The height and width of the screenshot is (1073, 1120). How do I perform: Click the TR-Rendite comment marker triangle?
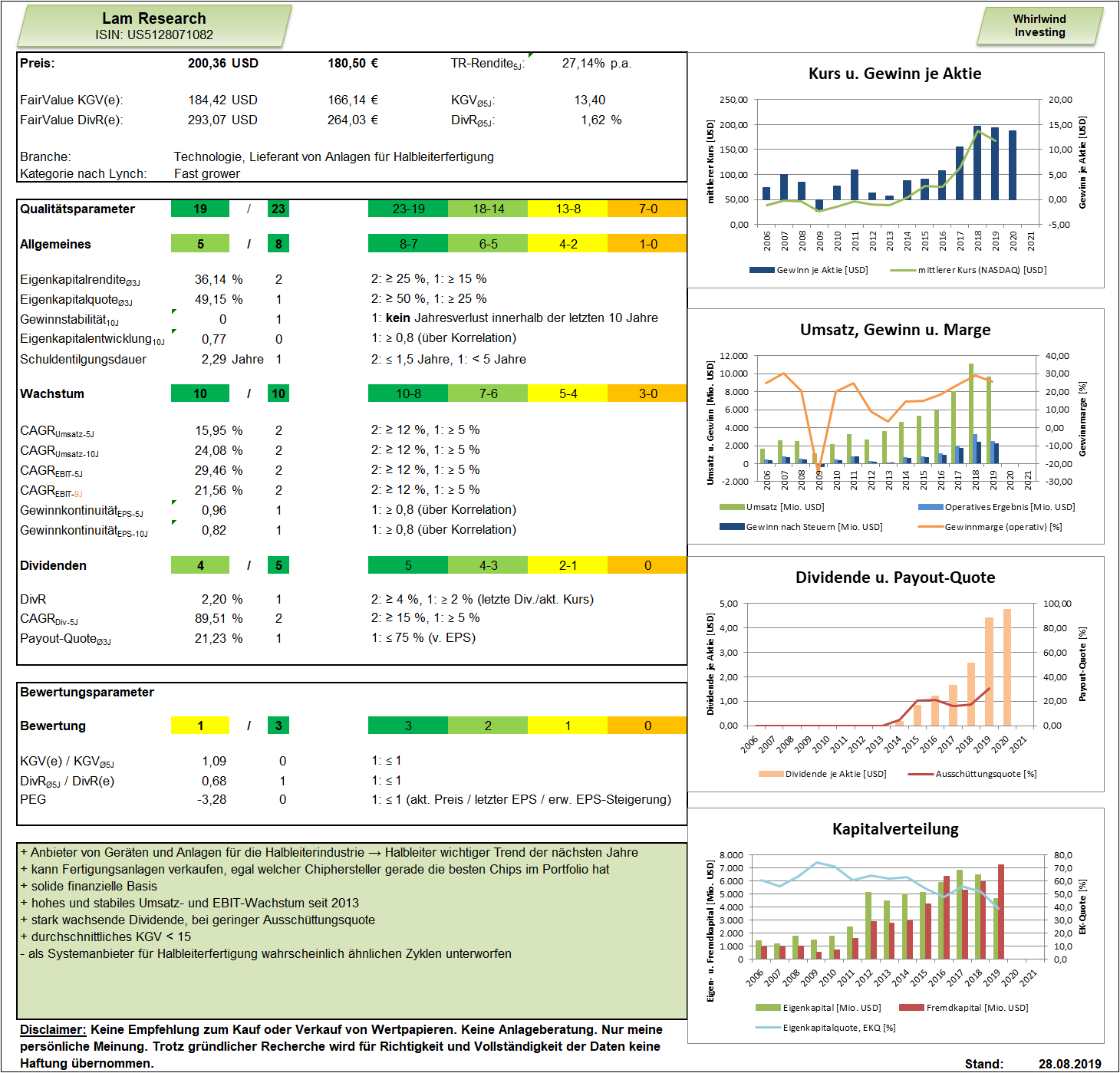click(530, 54)
